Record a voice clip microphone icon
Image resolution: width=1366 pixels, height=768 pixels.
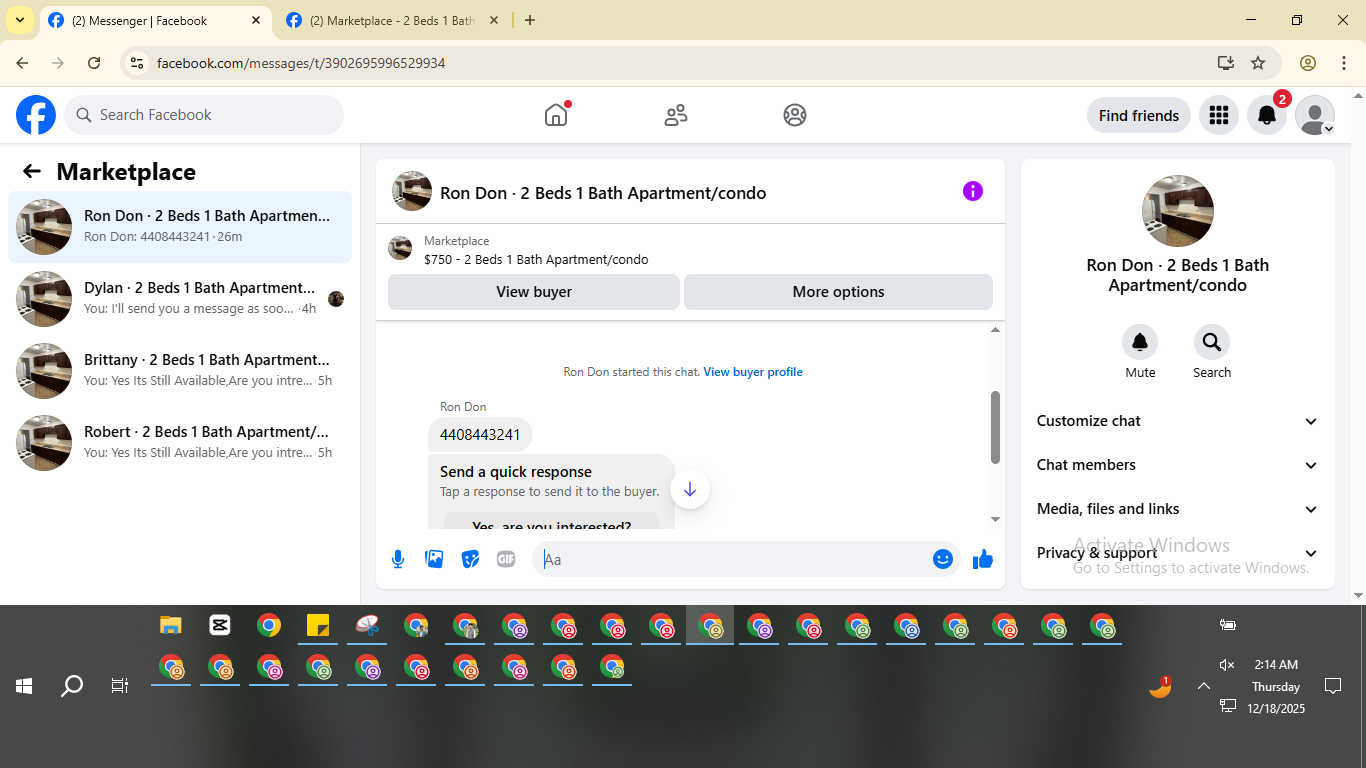pyautogui.click(x=398, y=559)
